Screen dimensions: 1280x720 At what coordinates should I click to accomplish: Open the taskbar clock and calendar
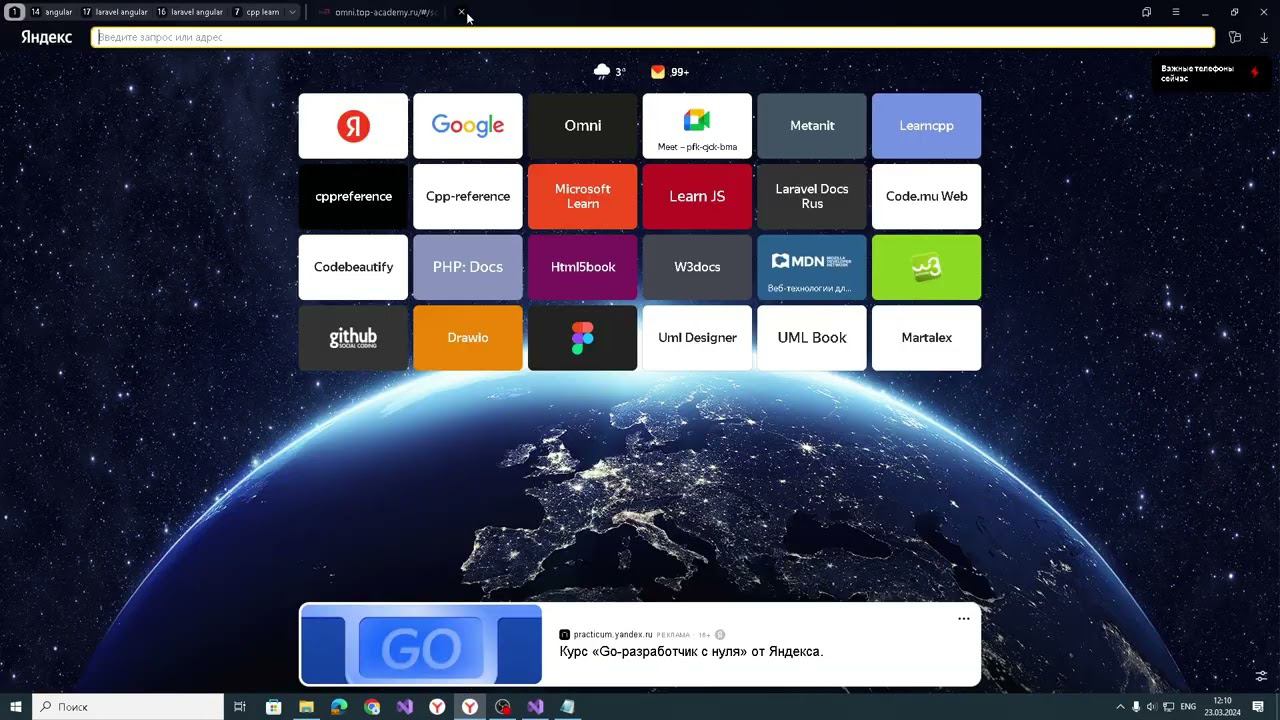pyautogui.click(x=1222, y=707)
